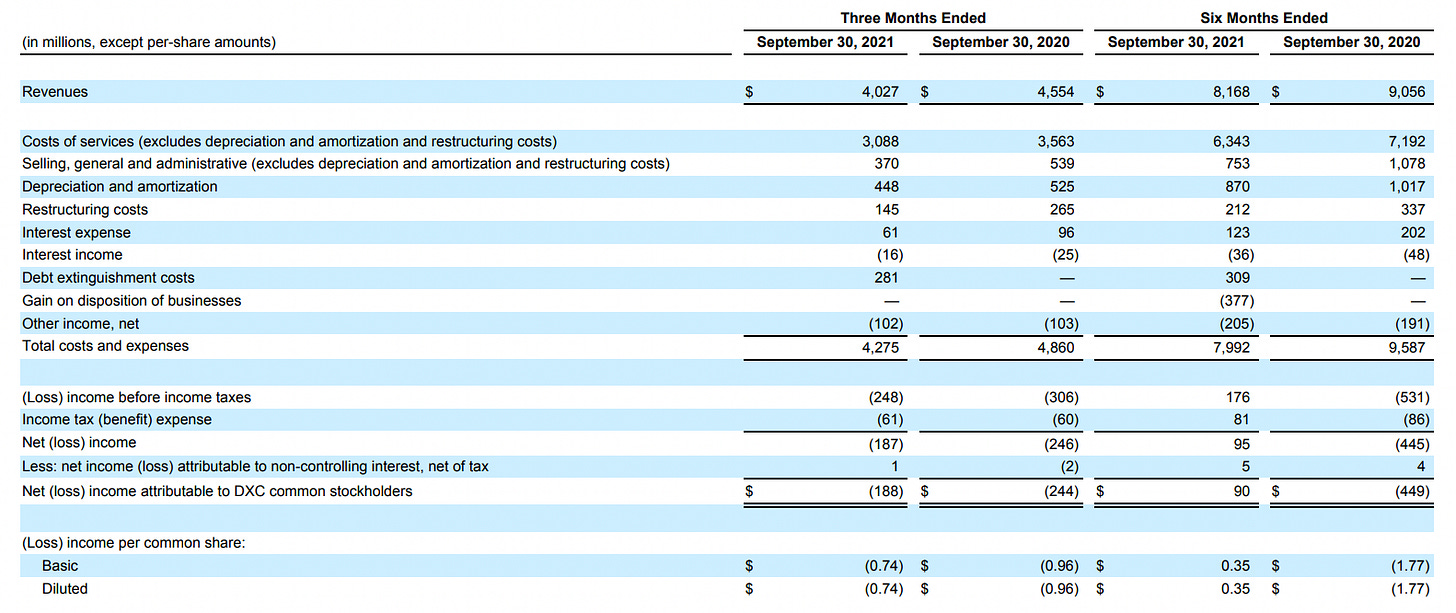The image size is (1456, 613).
Task: Click the net loss value (187)
Action: [x=886, y=443]
